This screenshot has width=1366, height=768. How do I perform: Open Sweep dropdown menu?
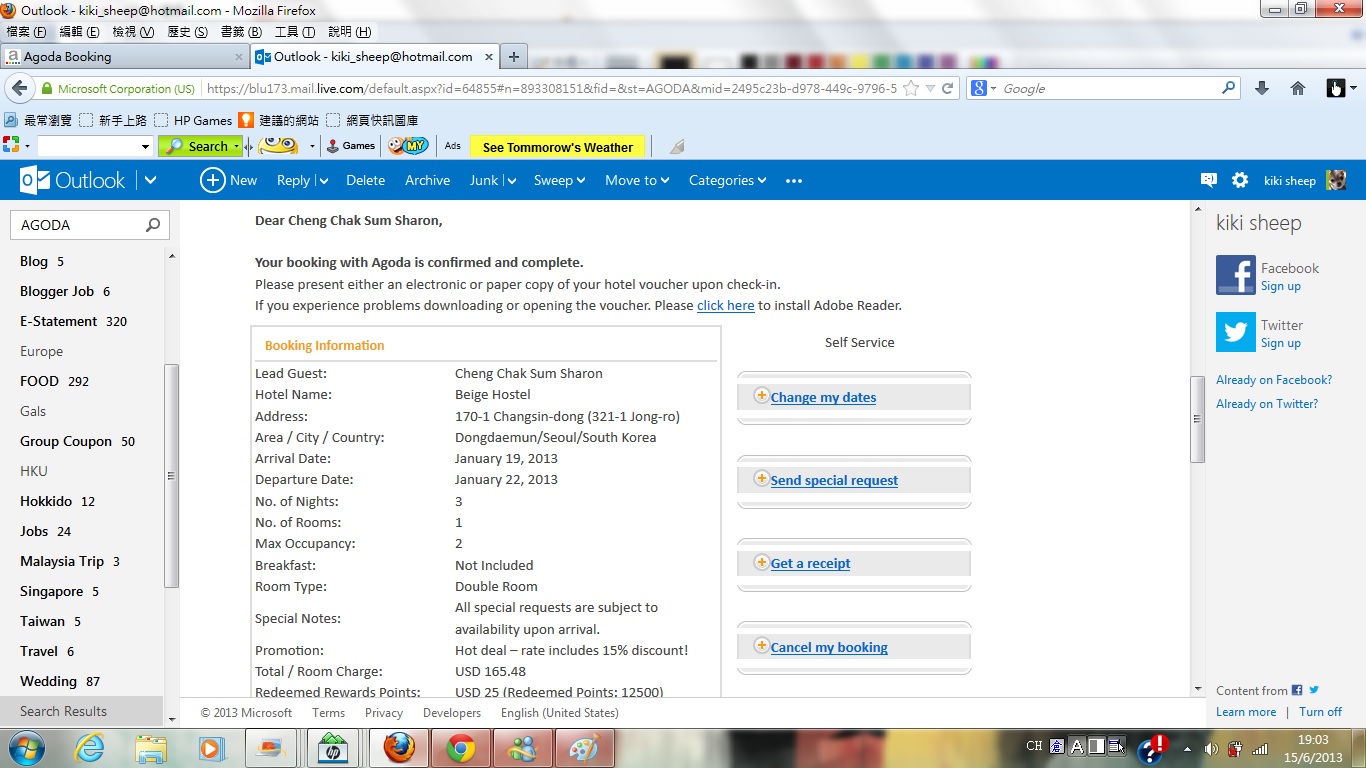tap(559, 180)
